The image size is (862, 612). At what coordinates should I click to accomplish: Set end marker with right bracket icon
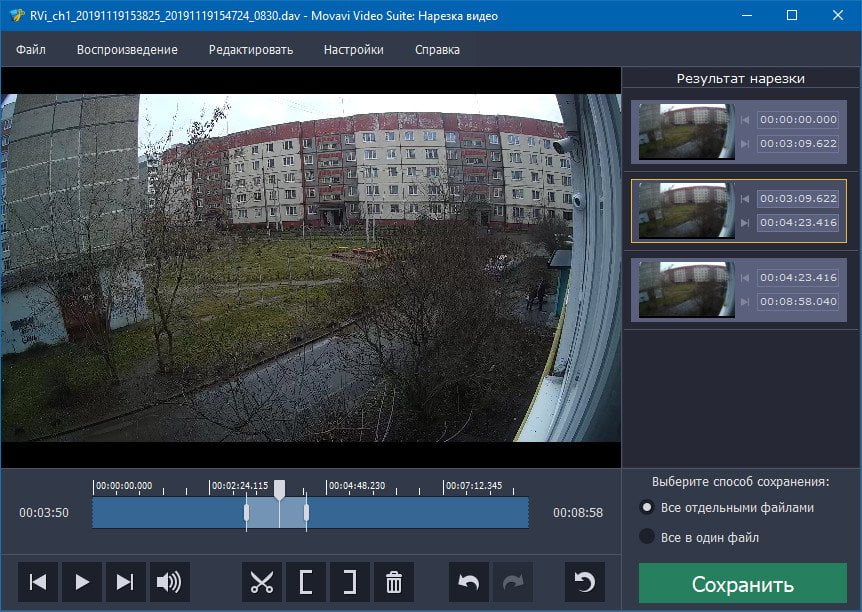pyautogui.click(x=350, y=582)
